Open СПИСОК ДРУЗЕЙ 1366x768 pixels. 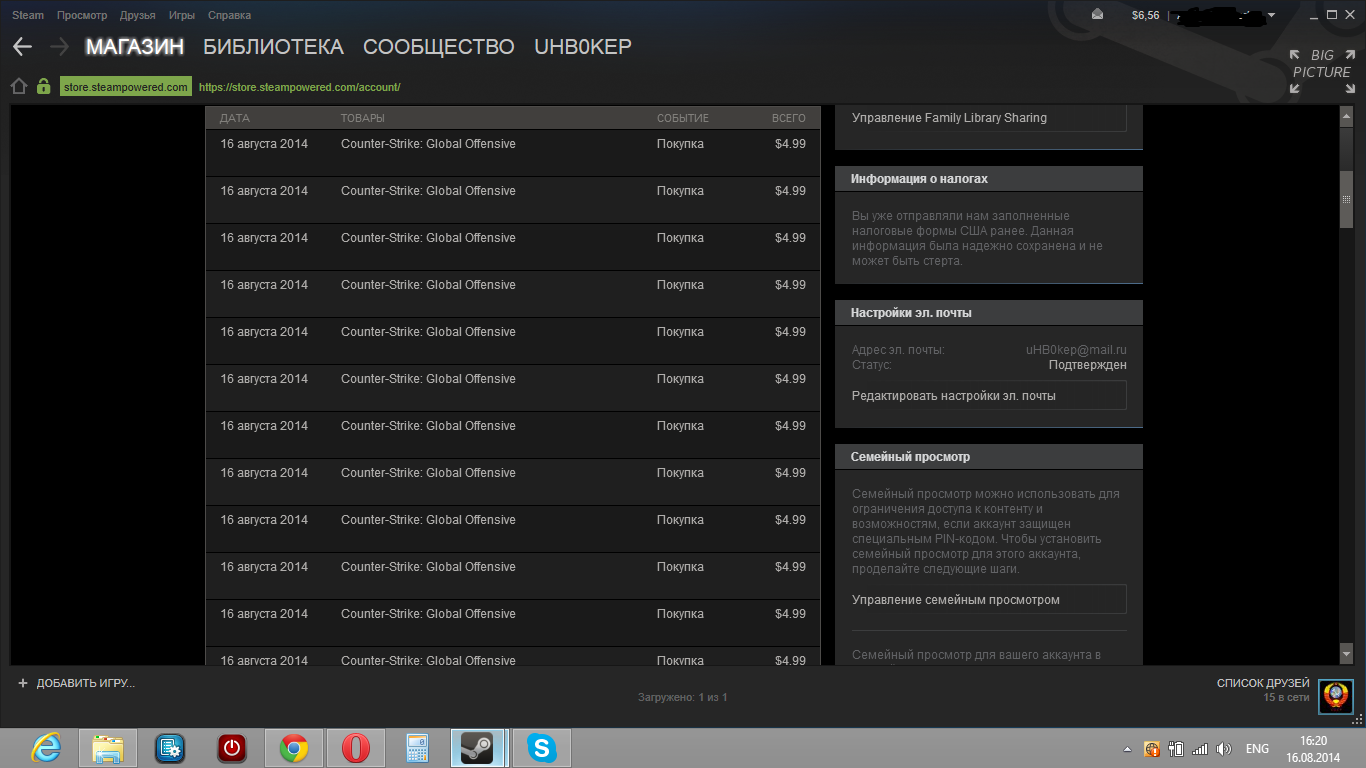(1263, 683)
